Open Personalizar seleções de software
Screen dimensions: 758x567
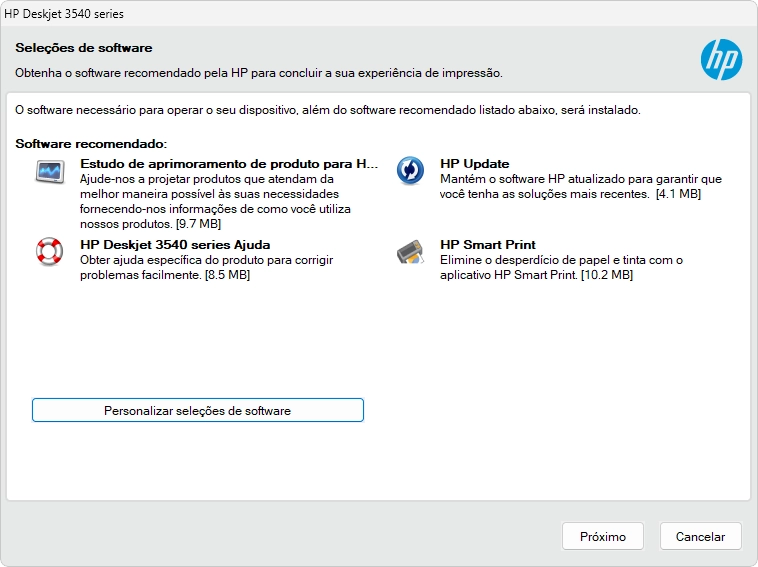198,410
